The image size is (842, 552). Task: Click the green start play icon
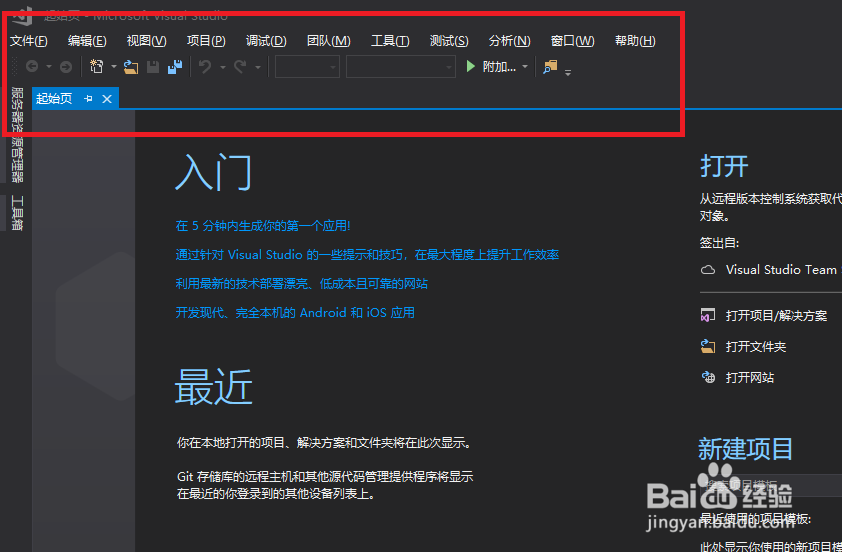coord(471,67)
